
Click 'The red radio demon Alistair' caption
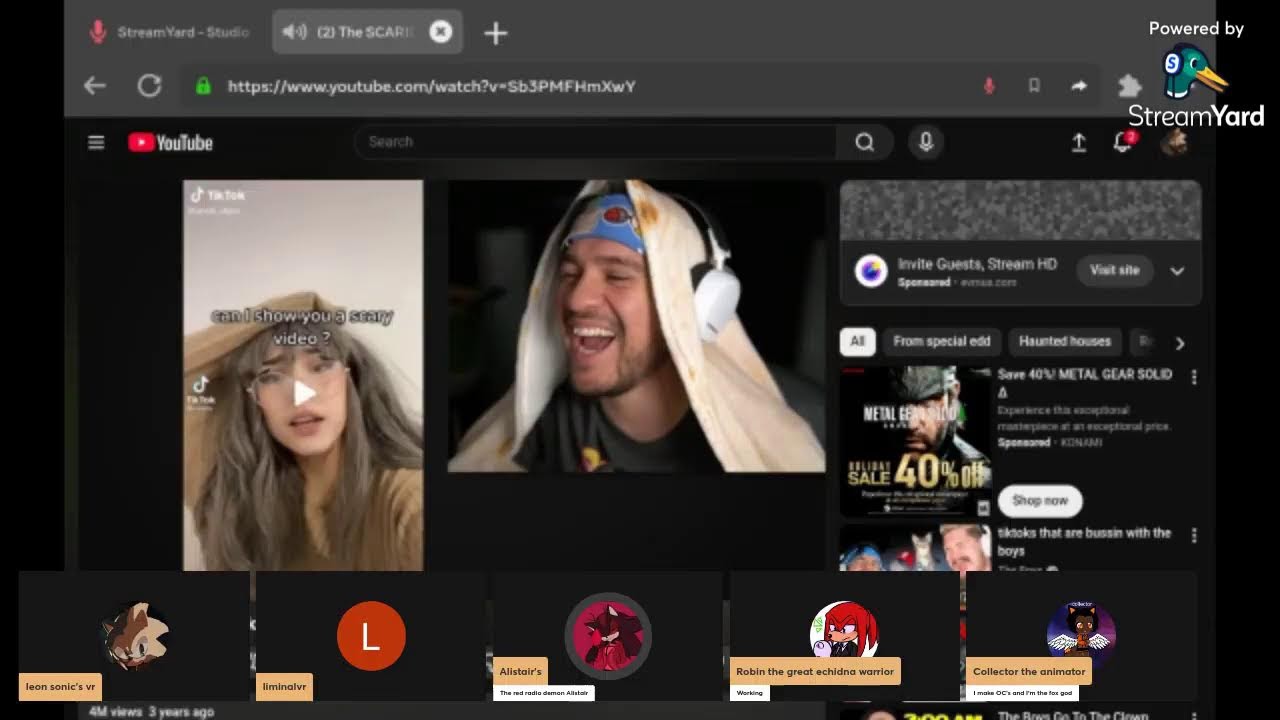[544, 693]
